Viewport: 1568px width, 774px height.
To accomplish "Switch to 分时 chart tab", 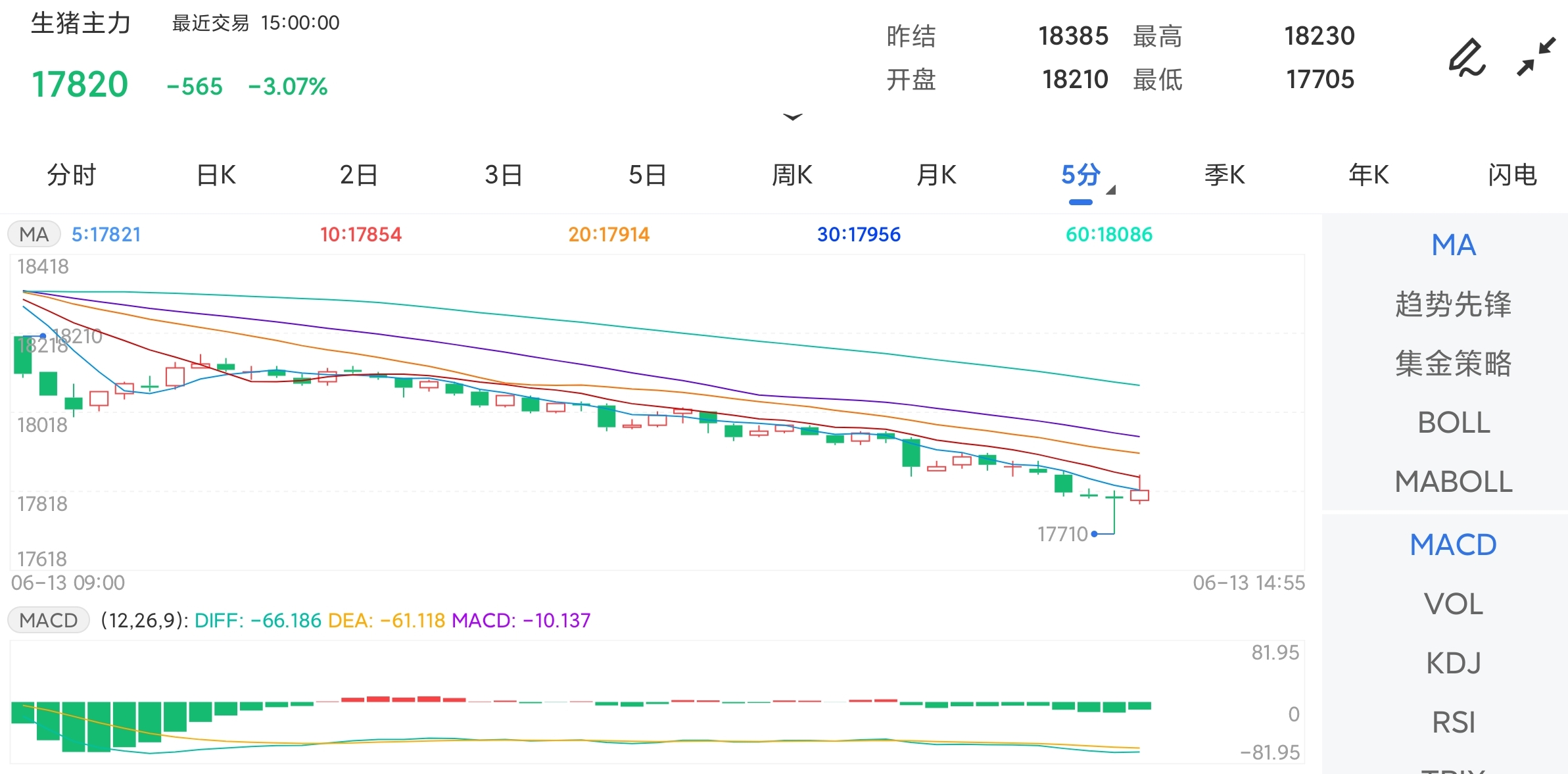I will click(72, 175).
